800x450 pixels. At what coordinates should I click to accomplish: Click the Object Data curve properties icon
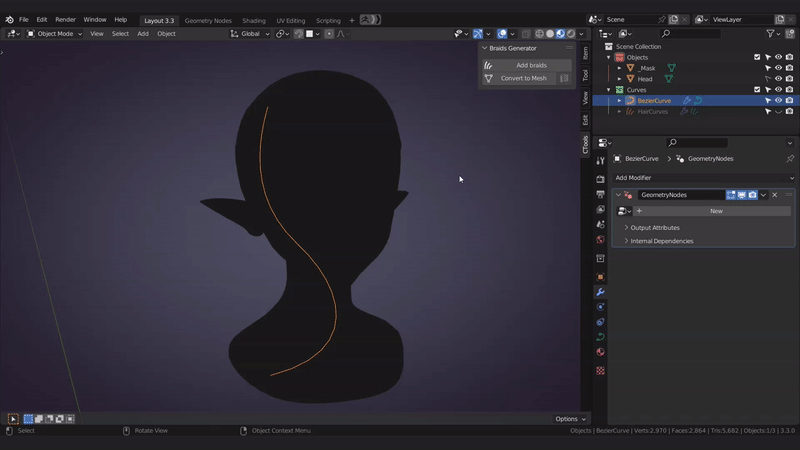pyautogui.click(x=600, y=337)
